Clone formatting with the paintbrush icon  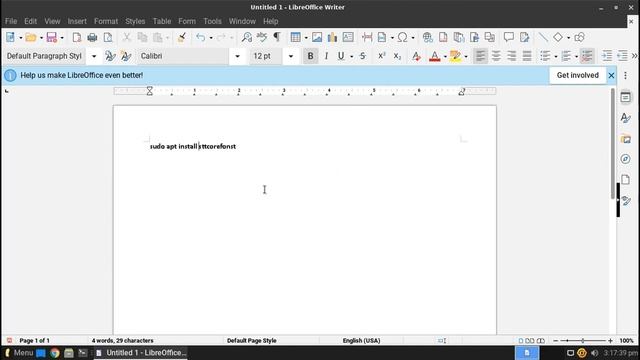(x=182, y=38)
